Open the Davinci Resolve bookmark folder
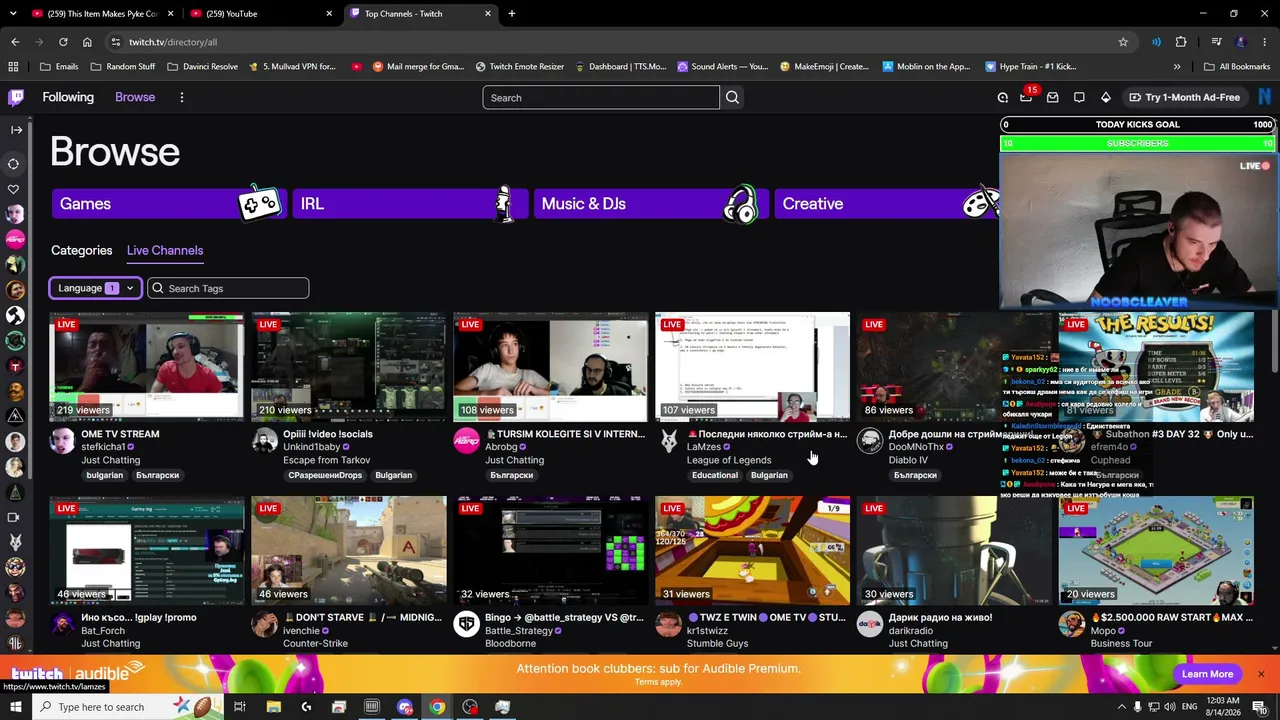Viewport: 1280px width, 720px height. 202,67
